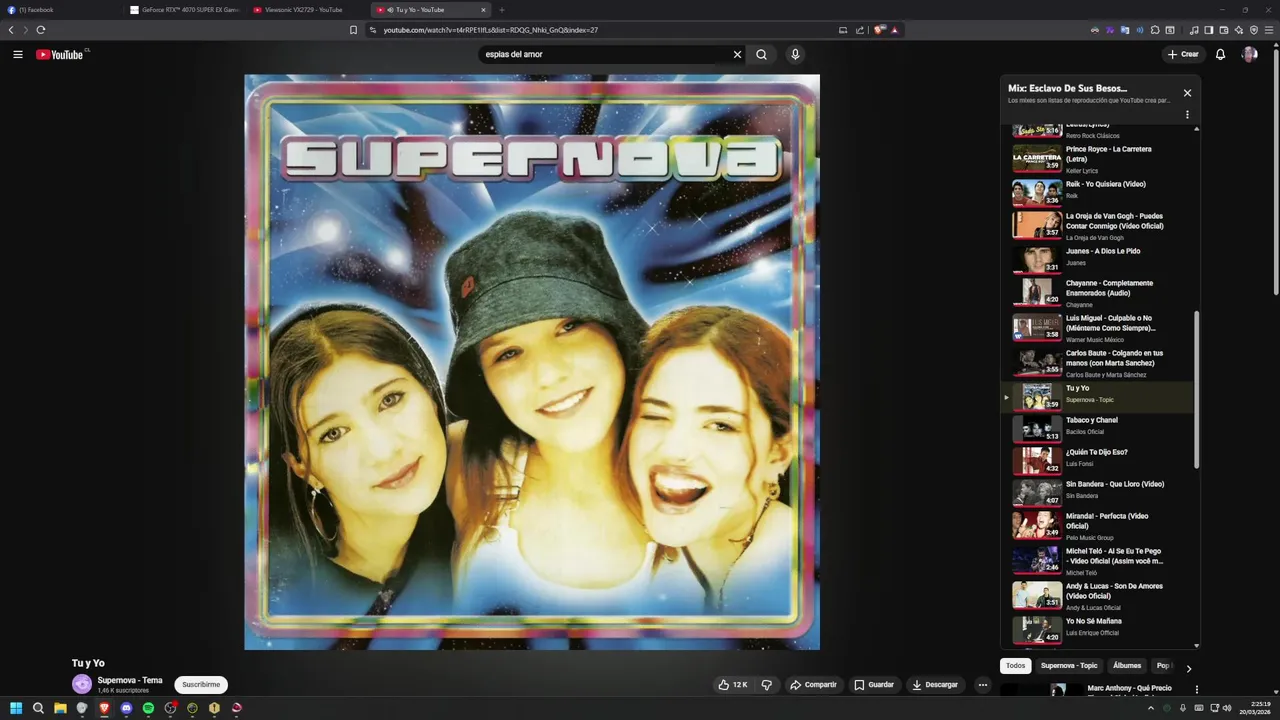
Task: Open the Brave Rewards triangle icon
Action: coord(895,30)
